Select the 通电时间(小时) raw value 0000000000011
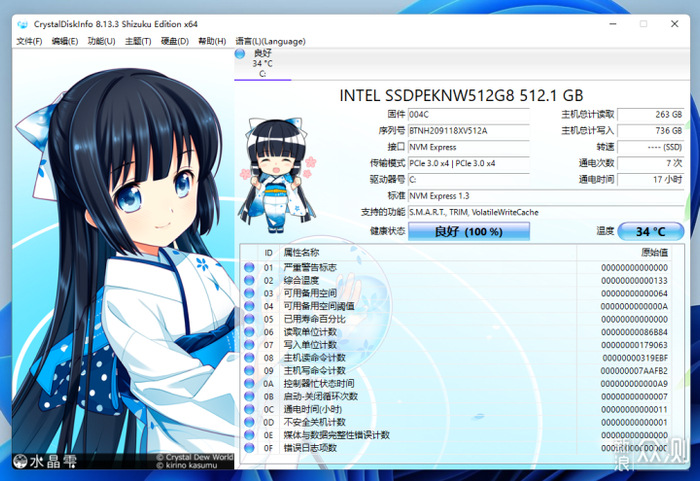The width and height of the screenshot is (700, 481). pyautogui.click(x=634, y=410)
